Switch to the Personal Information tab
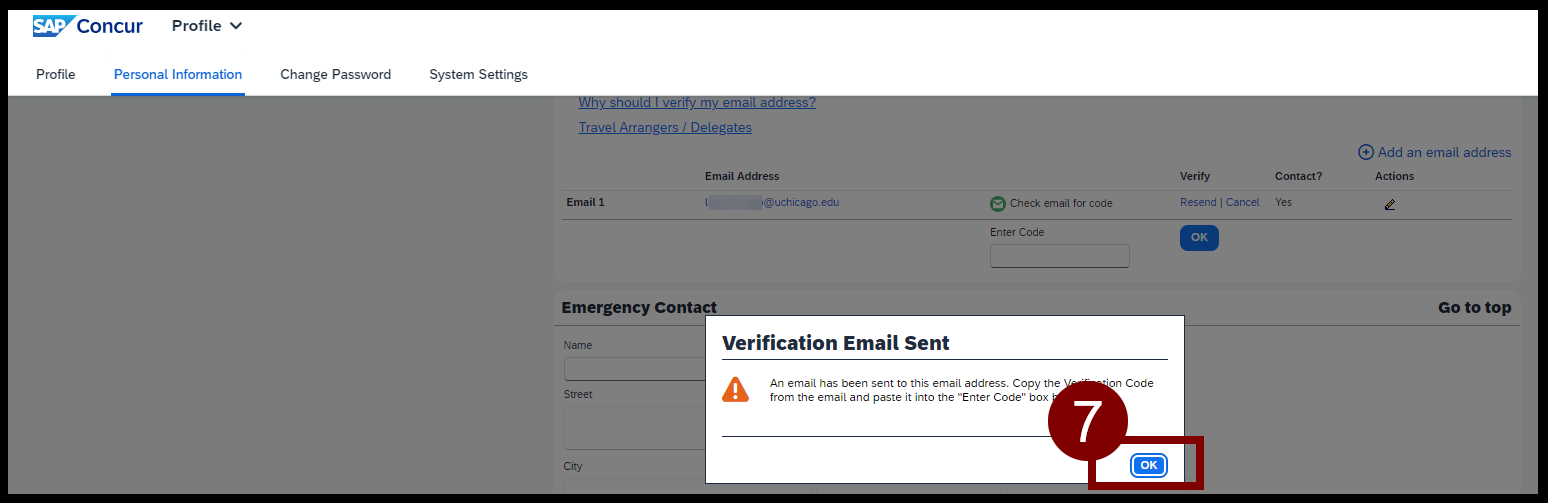Viewport: 1548px width, 503px height. click(x=178, y=74)
